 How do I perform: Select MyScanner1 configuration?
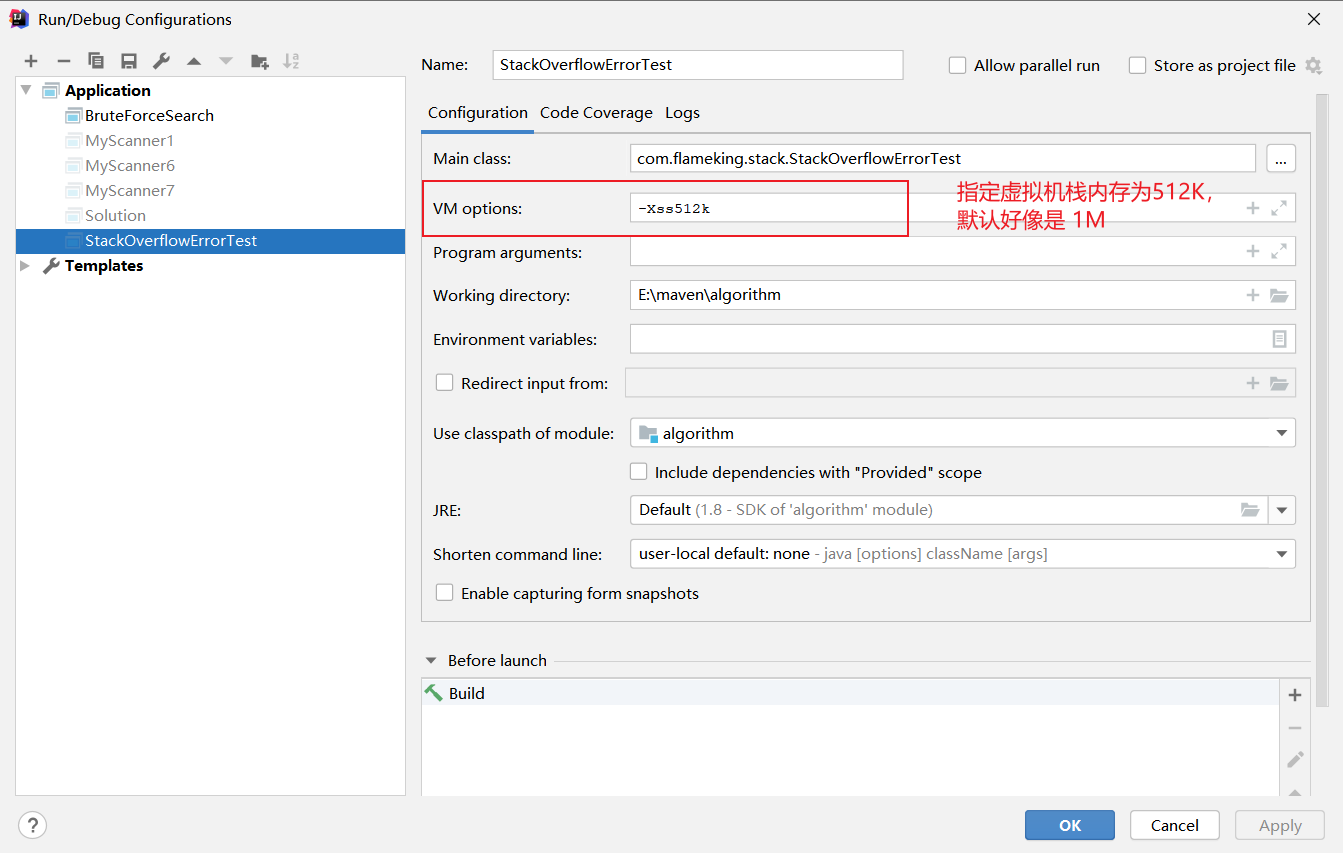pos(129,140)
